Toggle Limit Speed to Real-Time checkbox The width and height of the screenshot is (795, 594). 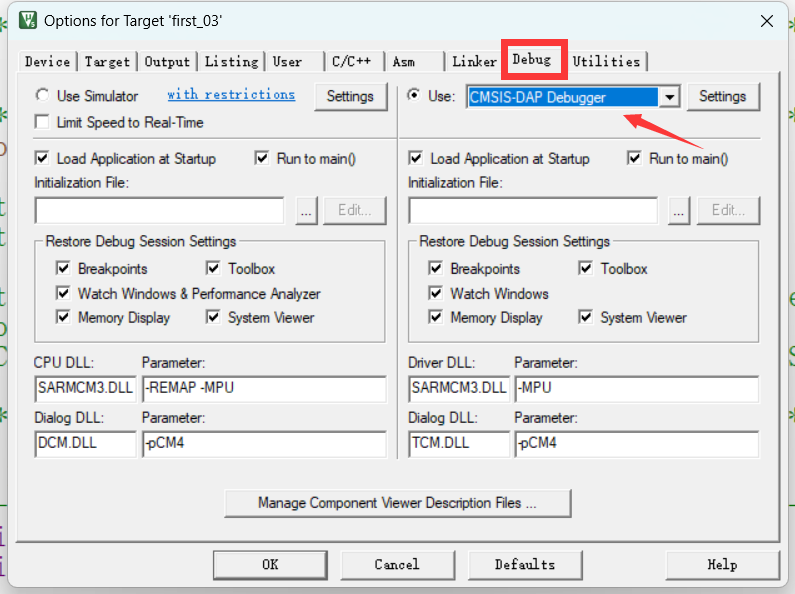42,122
